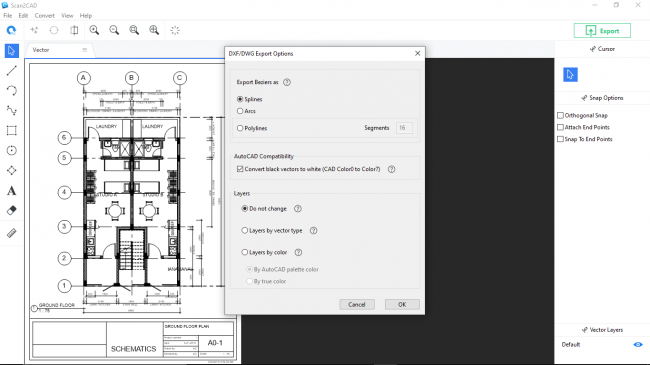Switch to the Vector tab
Screen dimensions: 650x365
click(60, 50)
